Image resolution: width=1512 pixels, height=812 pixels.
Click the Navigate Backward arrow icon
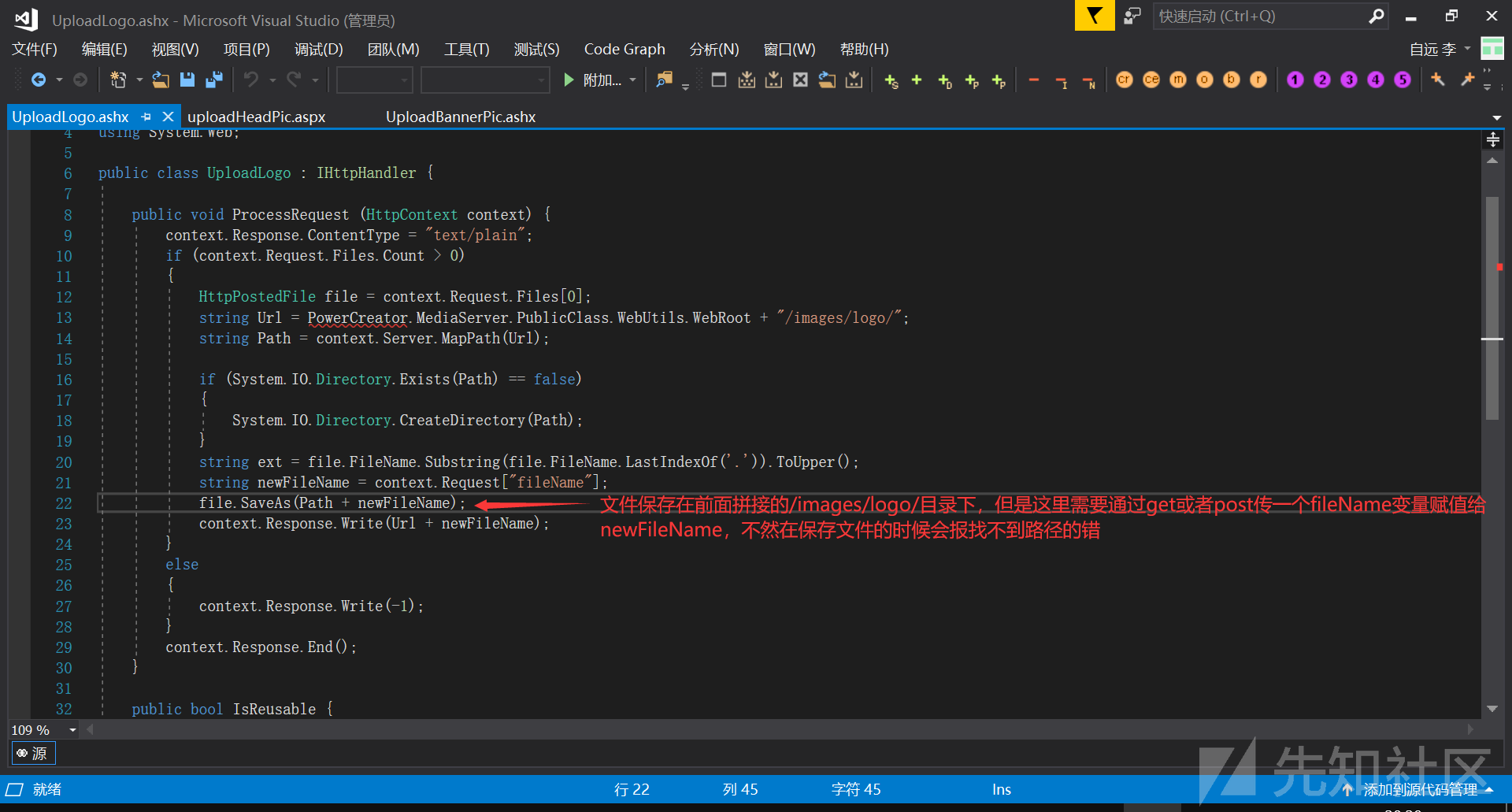point(38,80)
